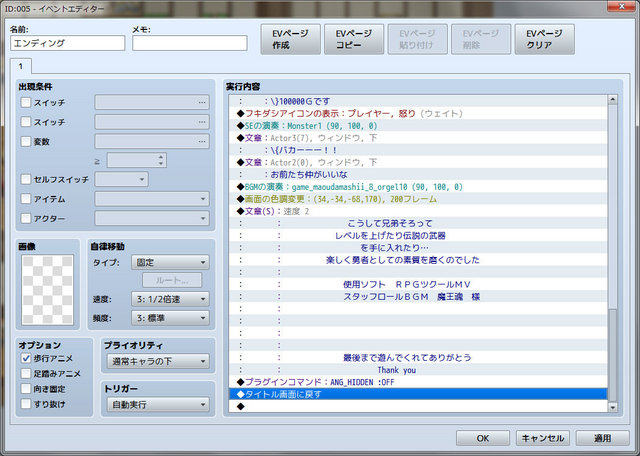
Task: Enable the セルフスイッチ checkbox
Action: [x=26, y=179]
